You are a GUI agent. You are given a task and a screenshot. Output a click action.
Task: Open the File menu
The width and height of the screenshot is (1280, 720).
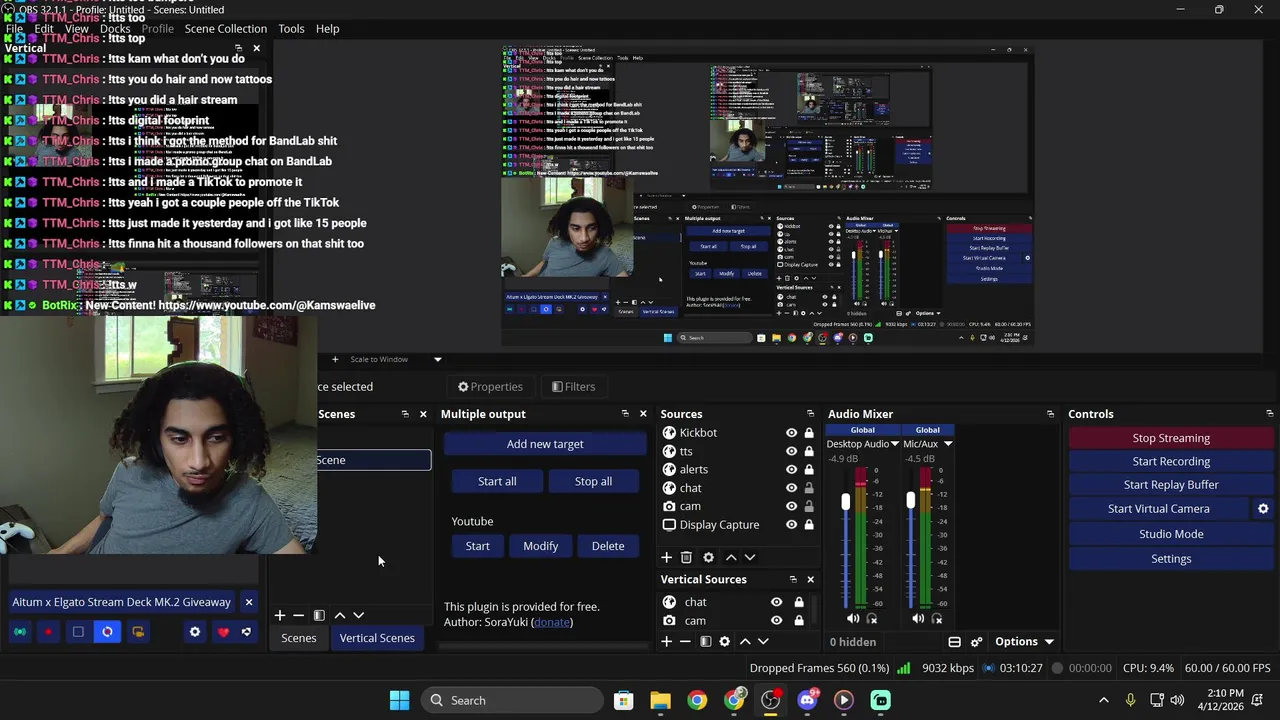14,29
